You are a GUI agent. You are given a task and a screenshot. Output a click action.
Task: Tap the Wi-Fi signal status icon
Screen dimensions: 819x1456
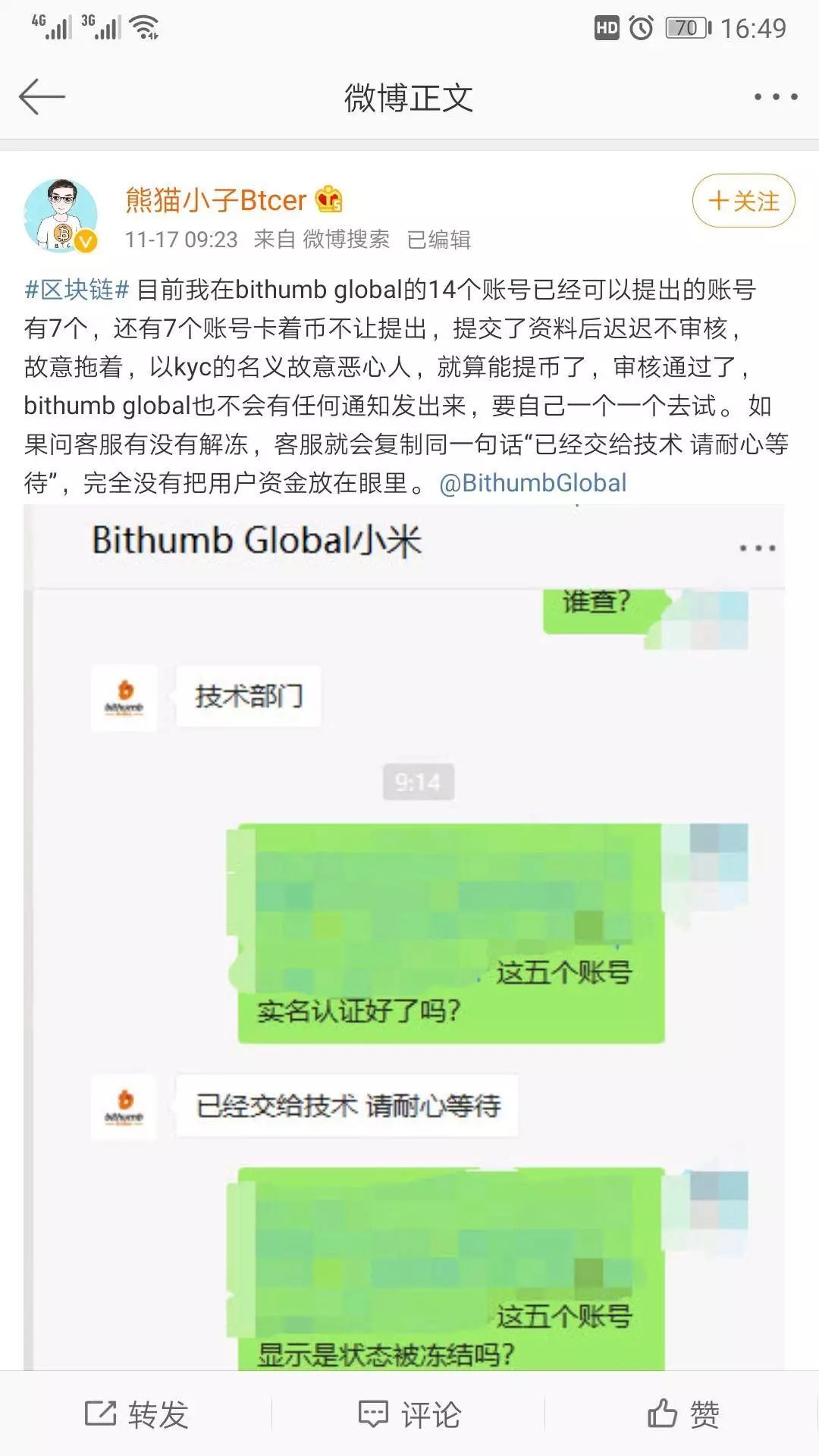tap(143, 27)
